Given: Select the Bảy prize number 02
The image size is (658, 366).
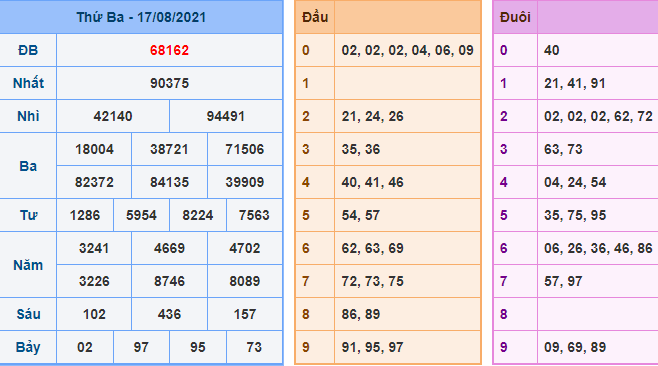Looking at the screenshot, I should click(85, 348).
